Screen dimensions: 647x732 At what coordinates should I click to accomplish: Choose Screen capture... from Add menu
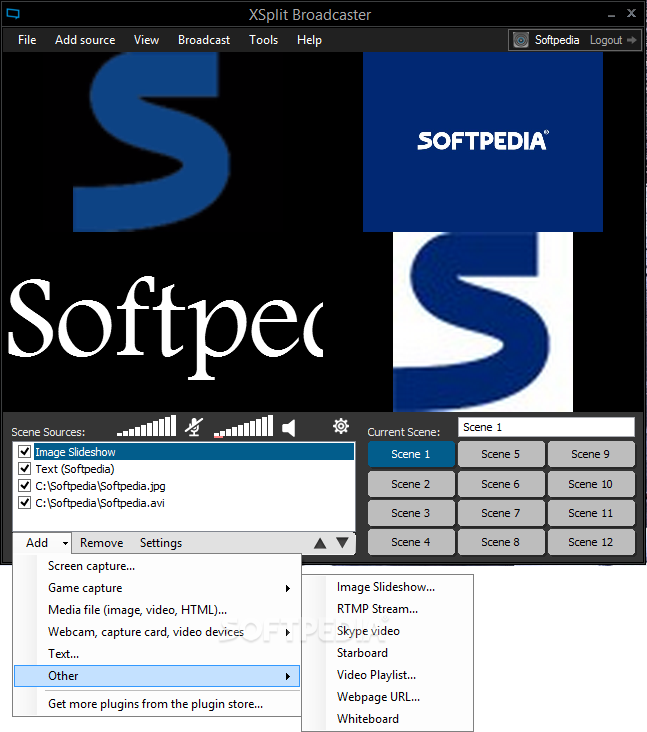tap(157, 566)
